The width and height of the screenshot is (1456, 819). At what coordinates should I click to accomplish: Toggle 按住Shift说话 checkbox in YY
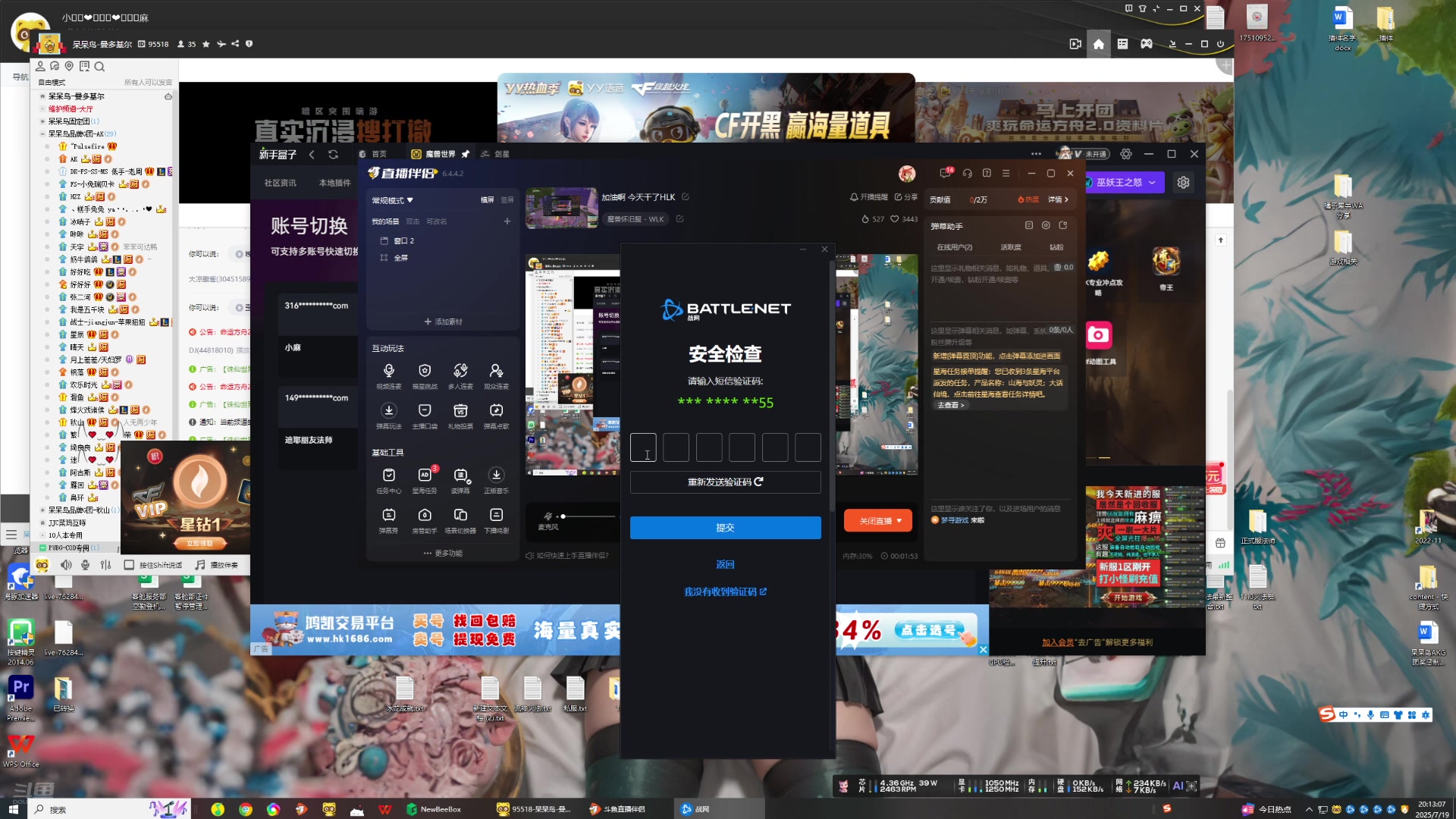pos(129,565)
